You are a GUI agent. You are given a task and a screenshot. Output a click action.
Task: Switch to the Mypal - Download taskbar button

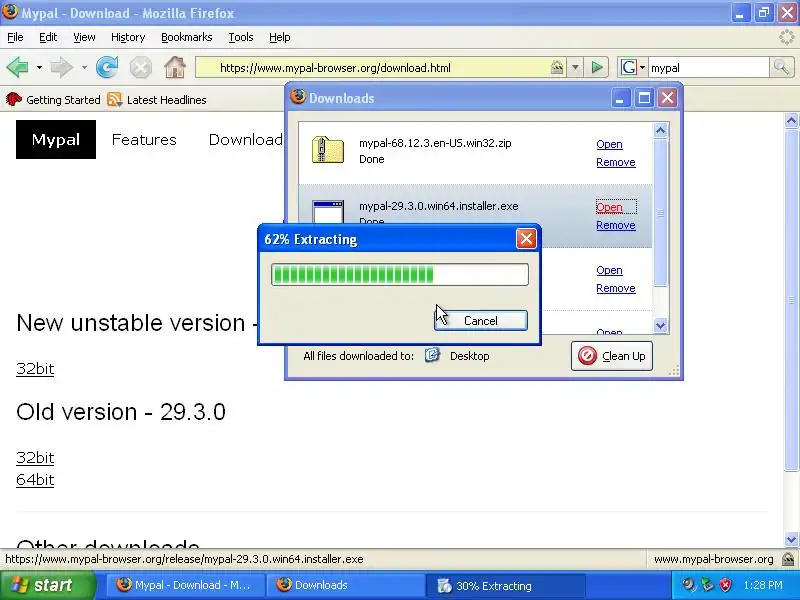(x=186, y=585)
